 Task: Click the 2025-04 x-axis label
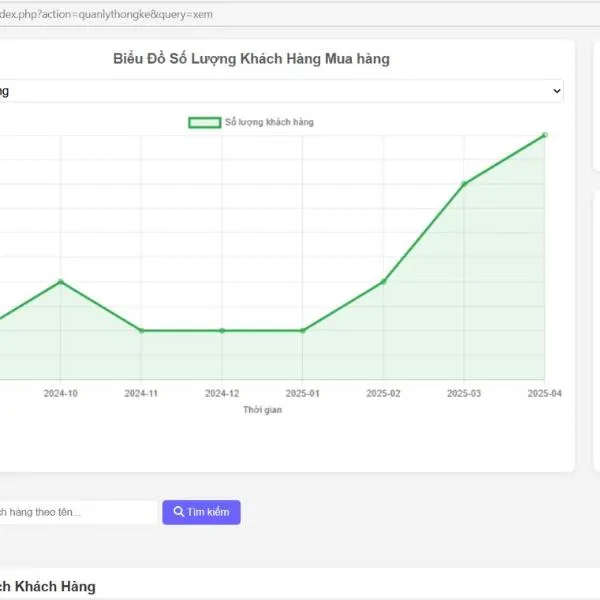point(544,394)
